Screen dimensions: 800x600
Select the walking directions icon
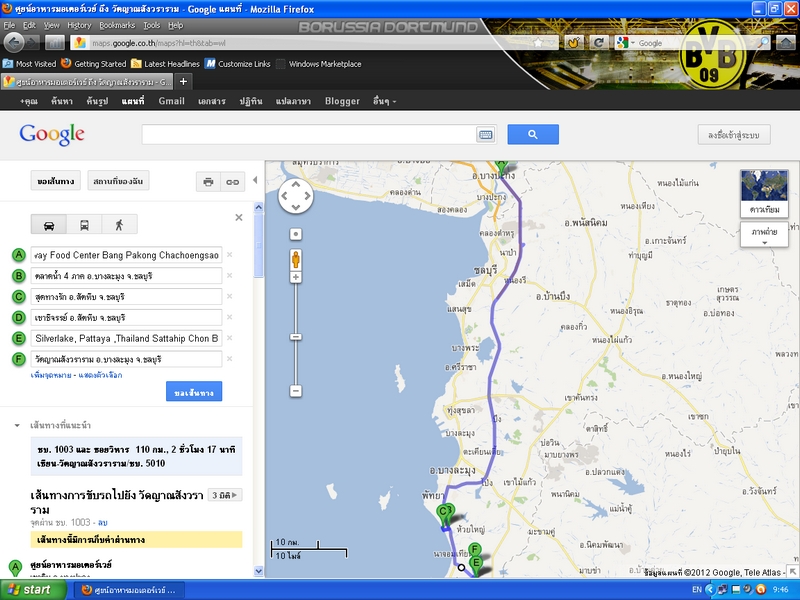click(x=119, y=225)
